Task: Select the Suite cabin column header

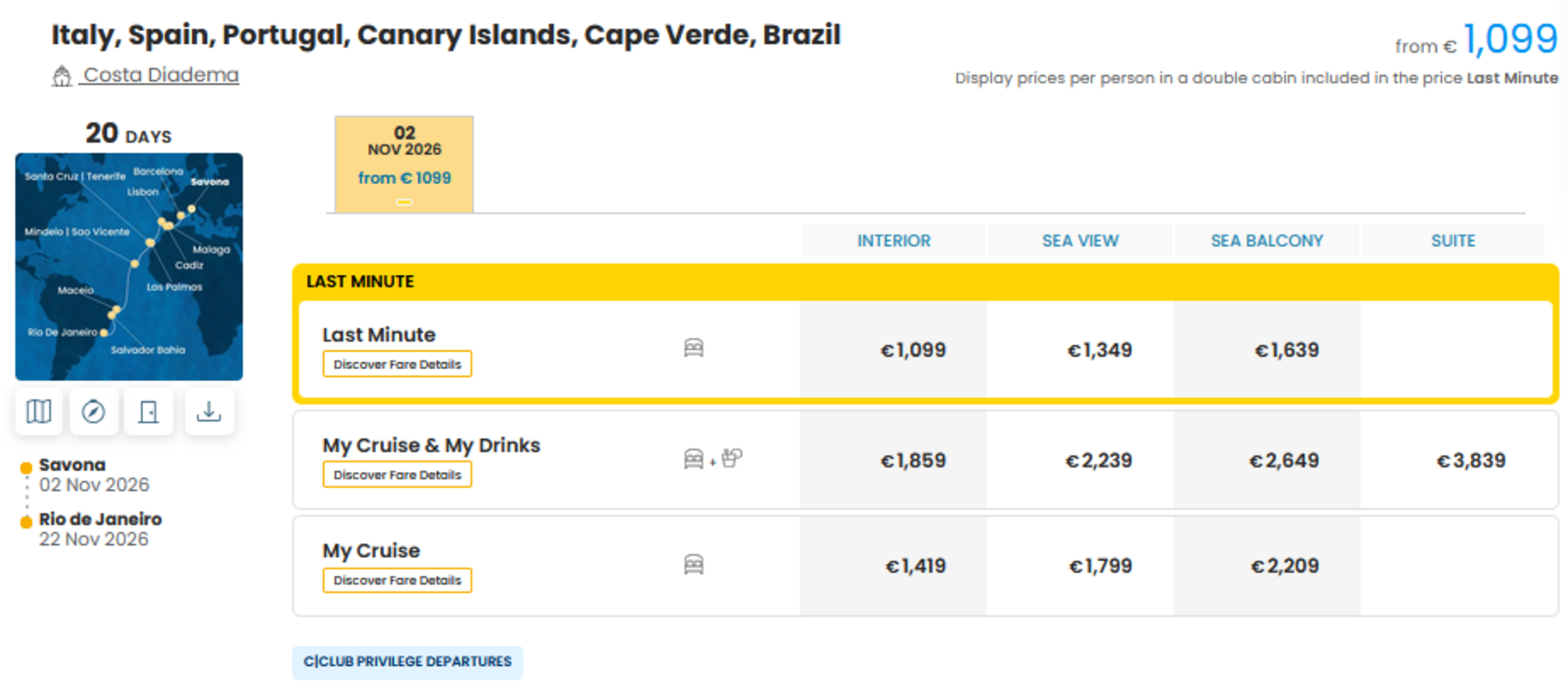Action: (x=1453, y=241)
